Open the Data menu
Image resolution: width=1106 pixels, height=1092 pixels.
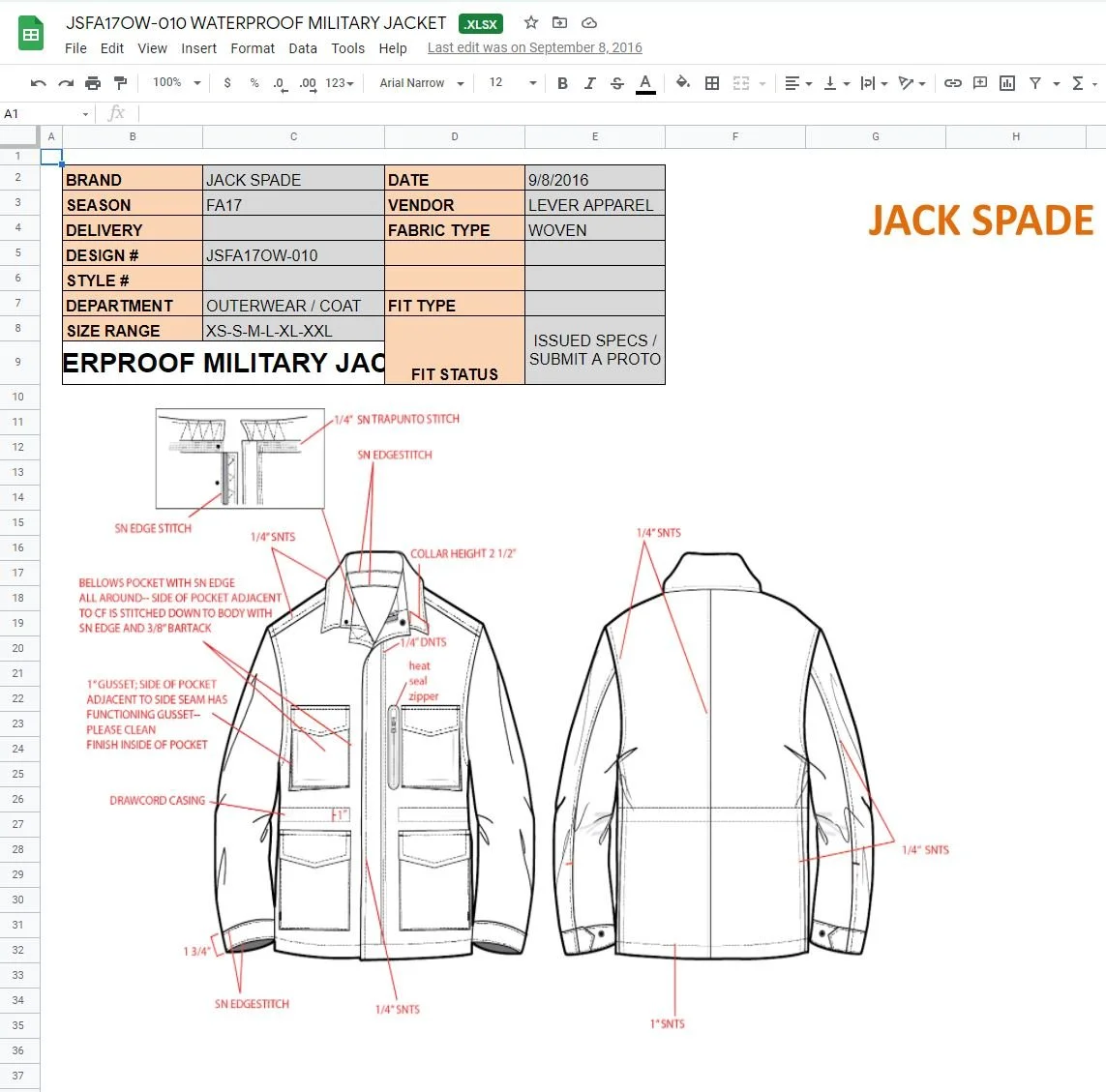coord(303,48)
